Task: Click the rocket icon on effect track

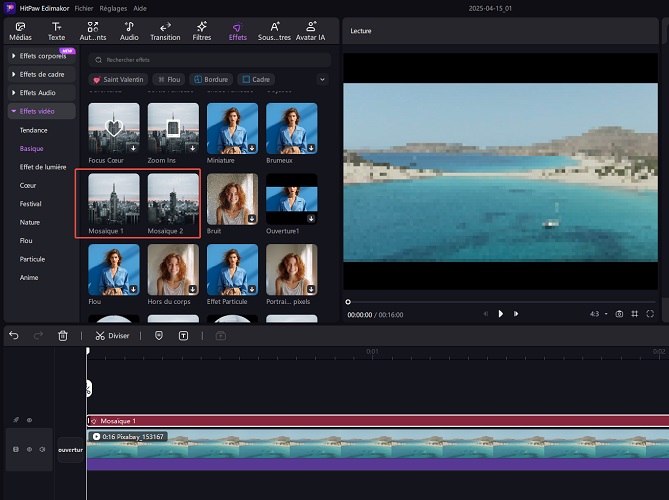Action: [16, 420]
